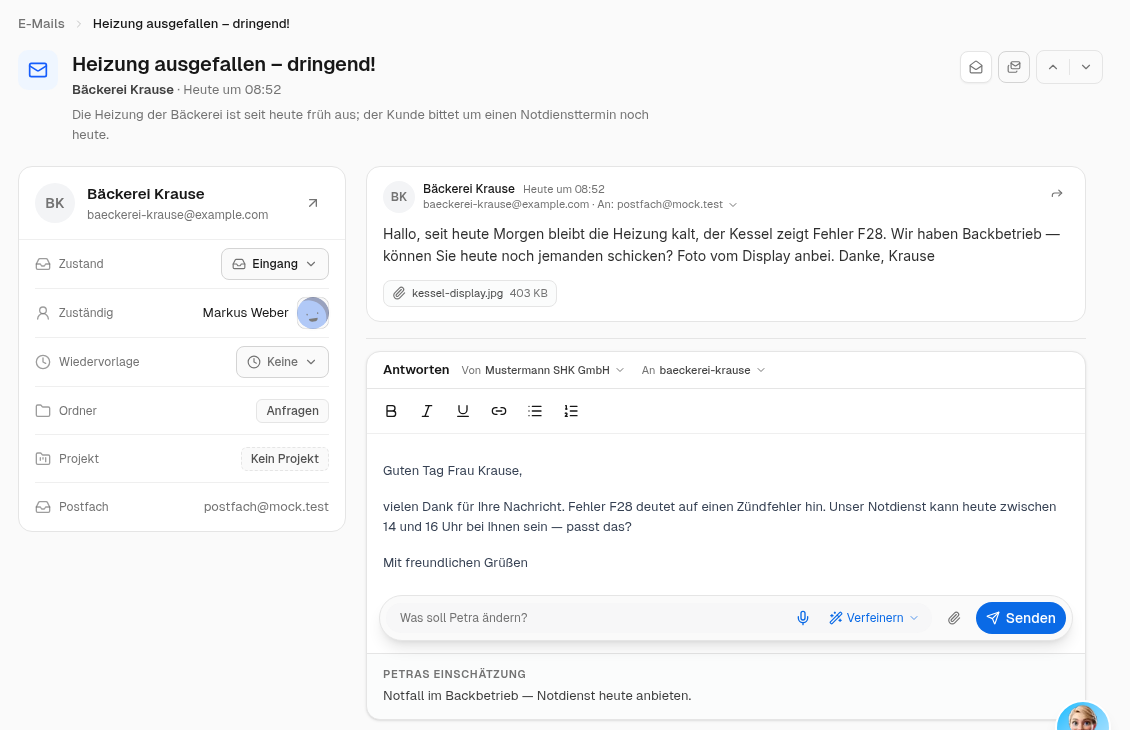The image size is (1130, 730).
Task: Click into the reply text at 'Guten Tag Frau Krause,'
Action: (453, 471)
